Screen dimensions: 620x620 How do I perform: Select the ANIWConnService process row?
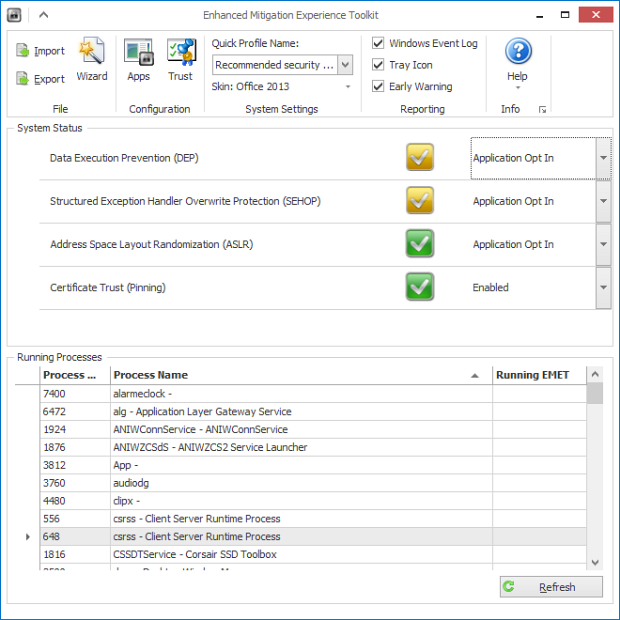coord(313,429)
